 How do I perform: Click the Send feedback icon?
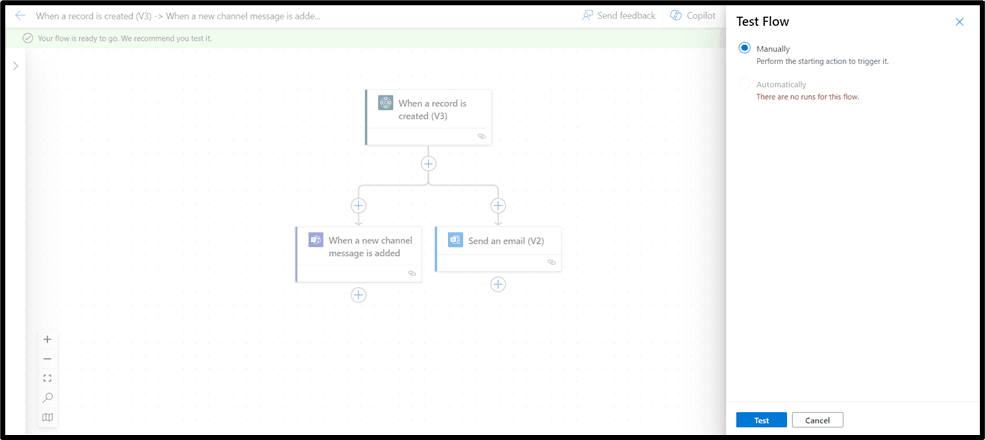(588, 16)
